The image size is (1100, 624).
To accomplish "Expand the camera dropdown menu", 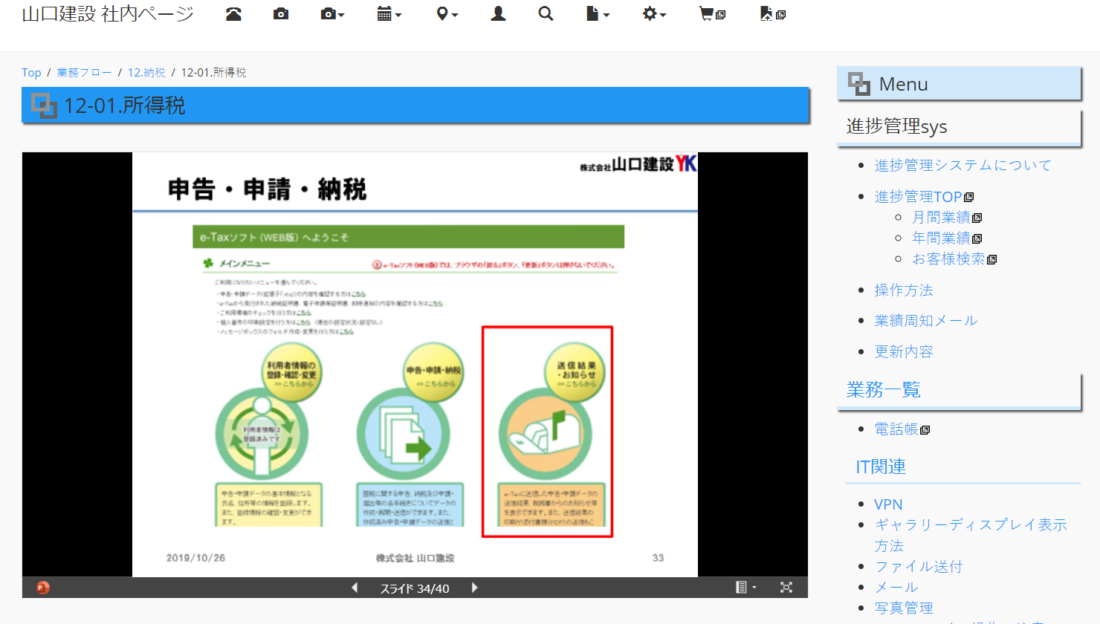I will click(332, 14).
